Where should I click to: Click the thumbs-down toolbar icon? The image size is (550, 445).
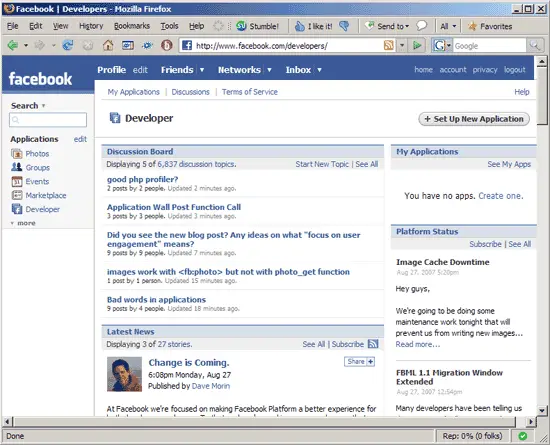[x=344, y=26]
